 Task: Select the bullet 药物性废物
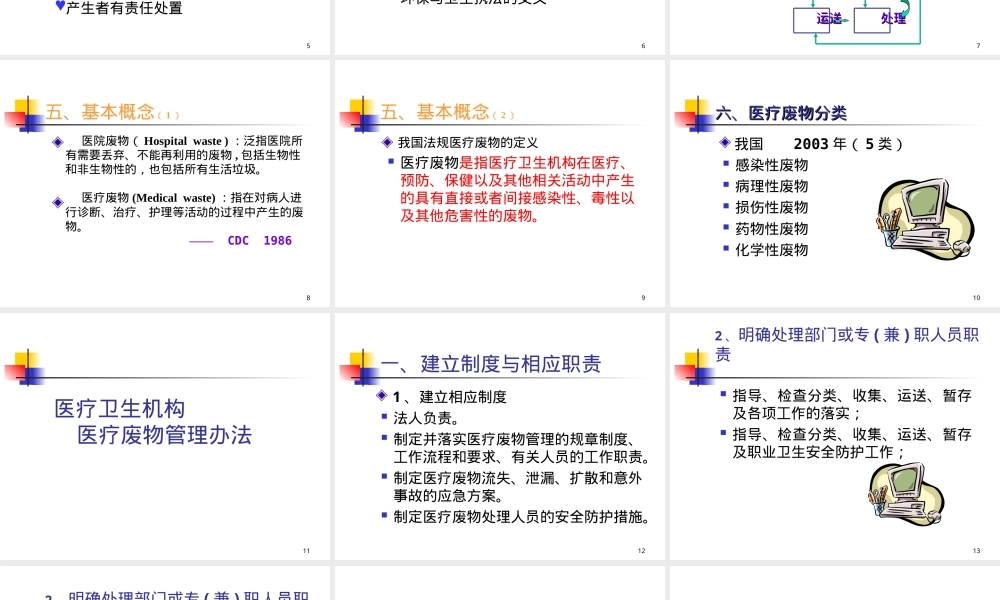point(771,228)
